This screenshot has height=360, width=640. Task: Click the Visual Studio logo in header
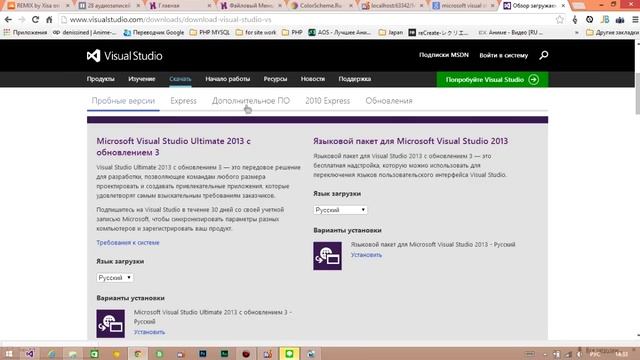coord(124,56)
